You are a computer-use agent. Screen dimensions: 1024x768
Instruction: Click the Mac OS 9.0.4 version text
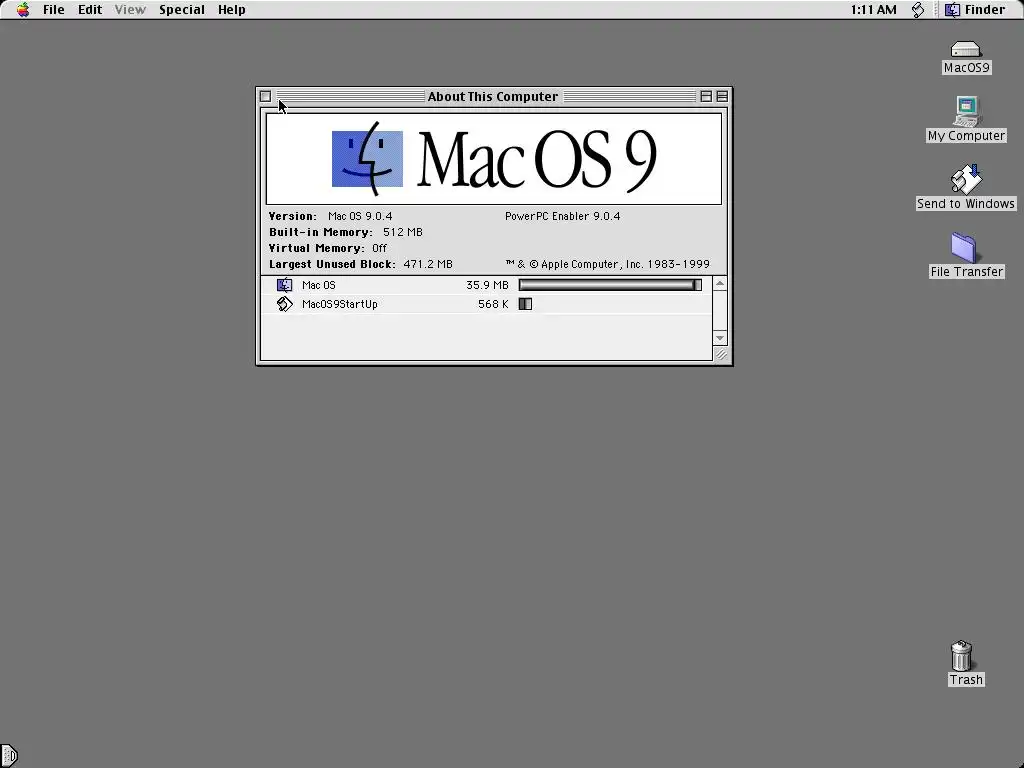360,216
